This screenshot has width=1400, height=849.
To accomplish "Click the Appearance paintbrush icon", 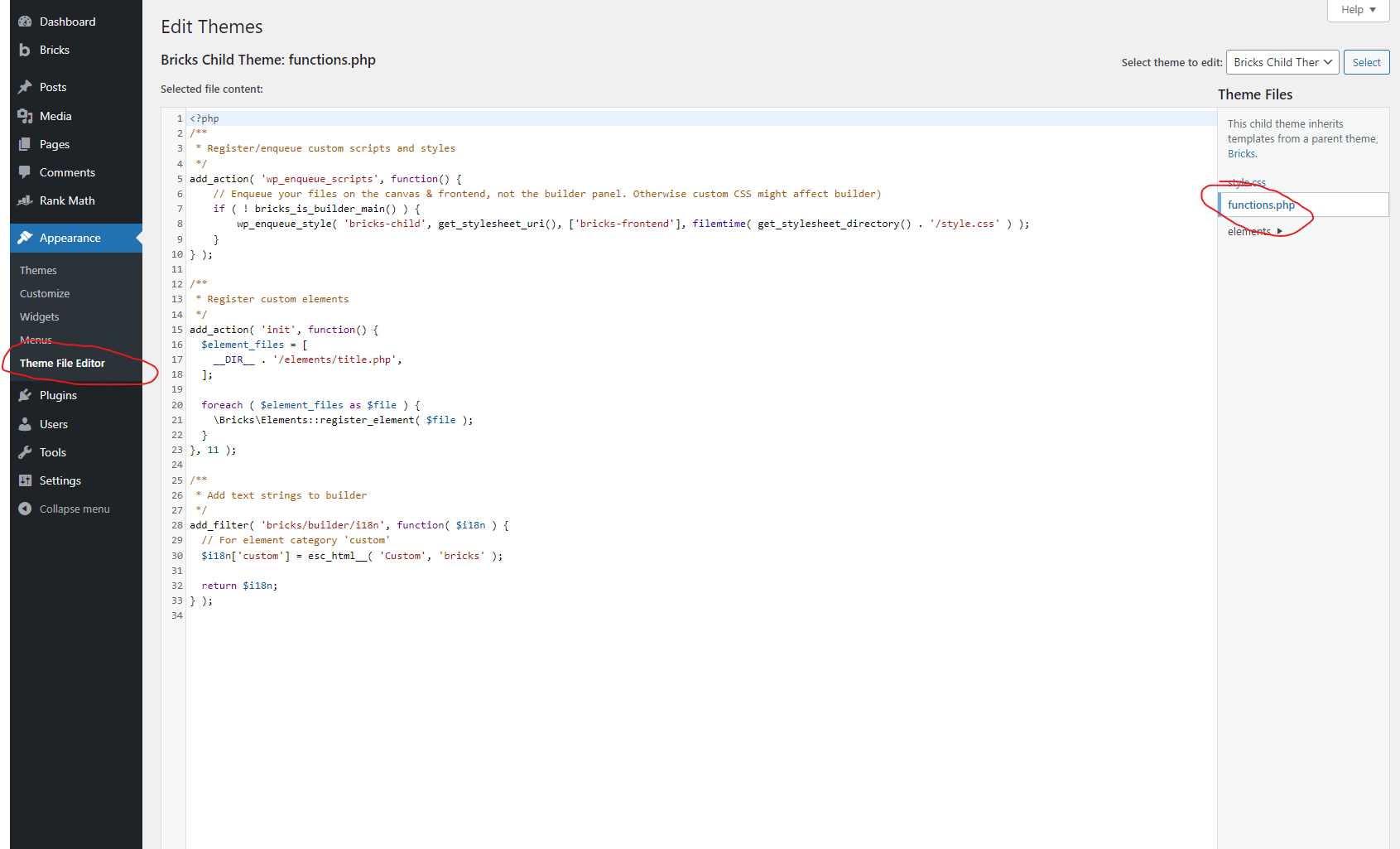I will point(25,238).
